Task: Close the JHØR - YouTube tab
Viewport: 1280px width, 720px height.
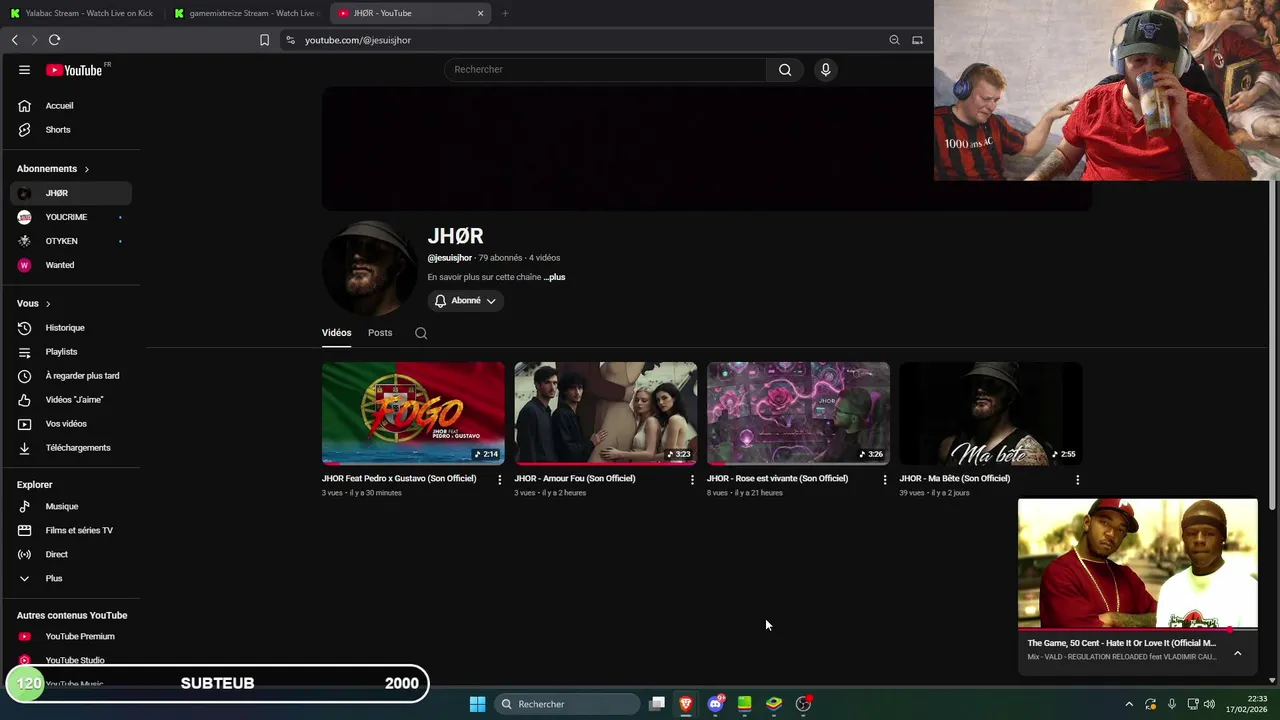Action: pyautogui.click(x=480, y=13)
